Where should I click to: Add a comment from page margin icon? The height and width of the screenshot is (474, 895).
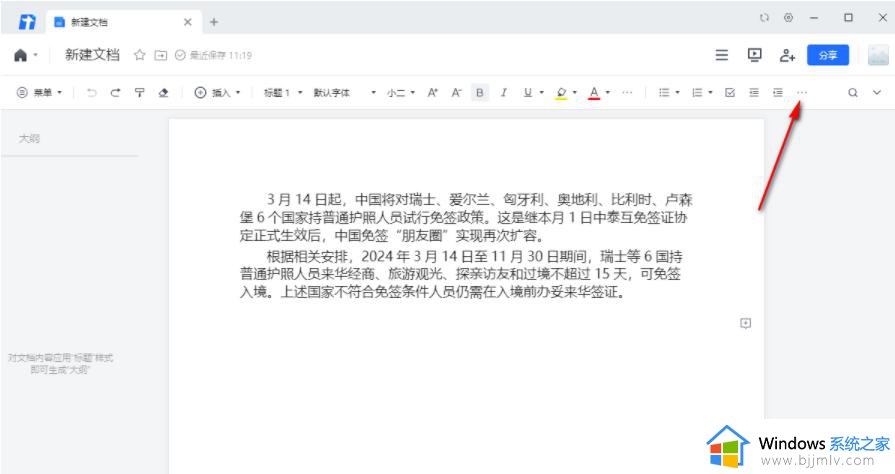pos(745,323)
